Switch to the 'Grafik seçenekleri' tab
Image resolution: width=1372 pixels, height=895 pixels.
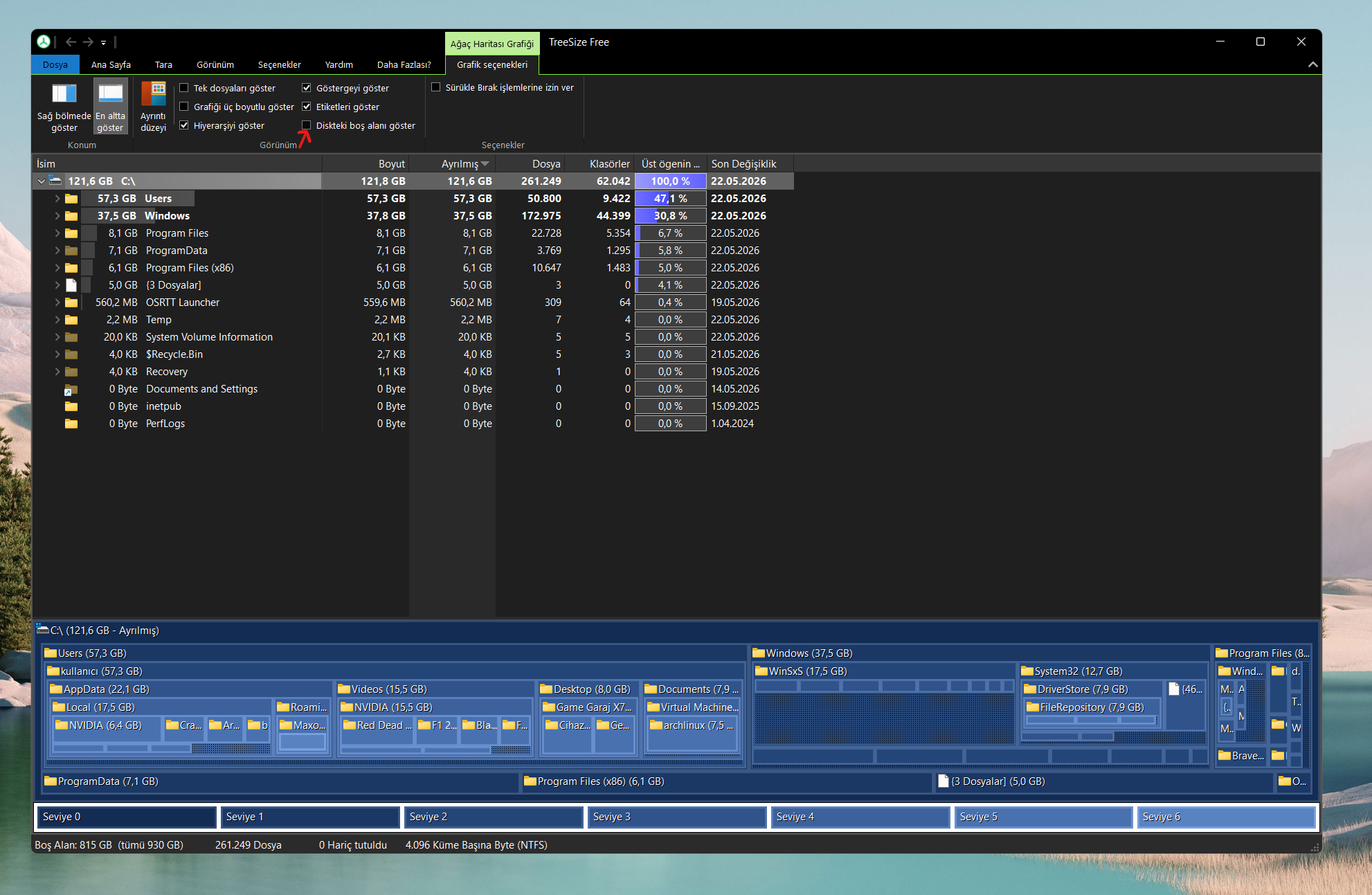[492, 64]
